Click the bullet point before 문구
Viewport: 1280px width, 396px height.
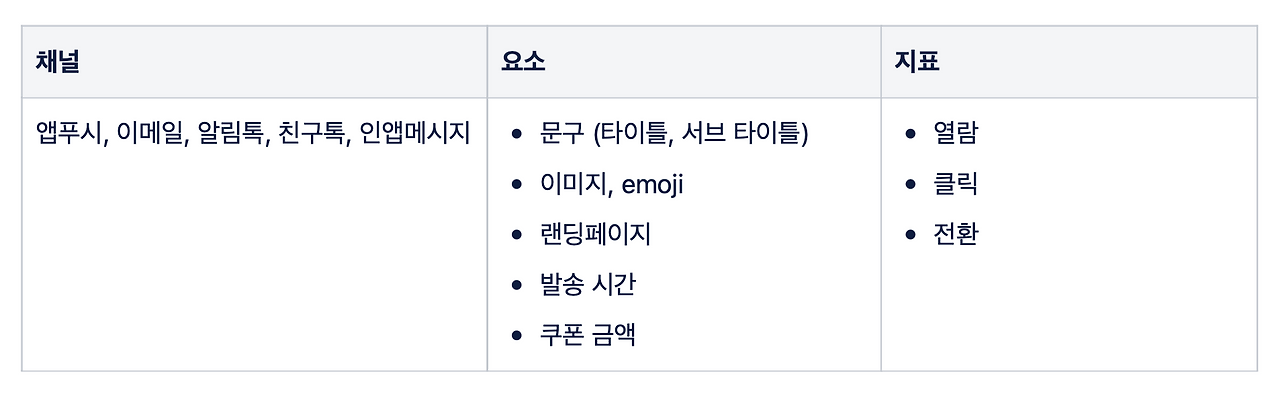coord(516,134)
